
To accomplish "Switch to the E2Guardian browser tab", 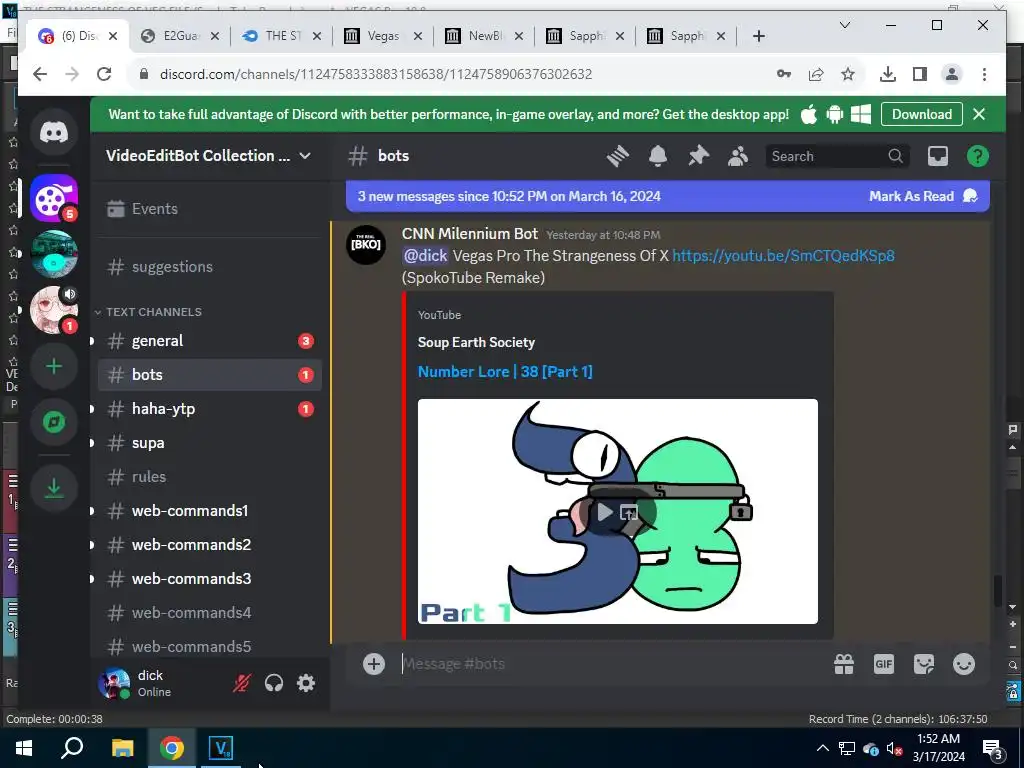I will [180, 36].
